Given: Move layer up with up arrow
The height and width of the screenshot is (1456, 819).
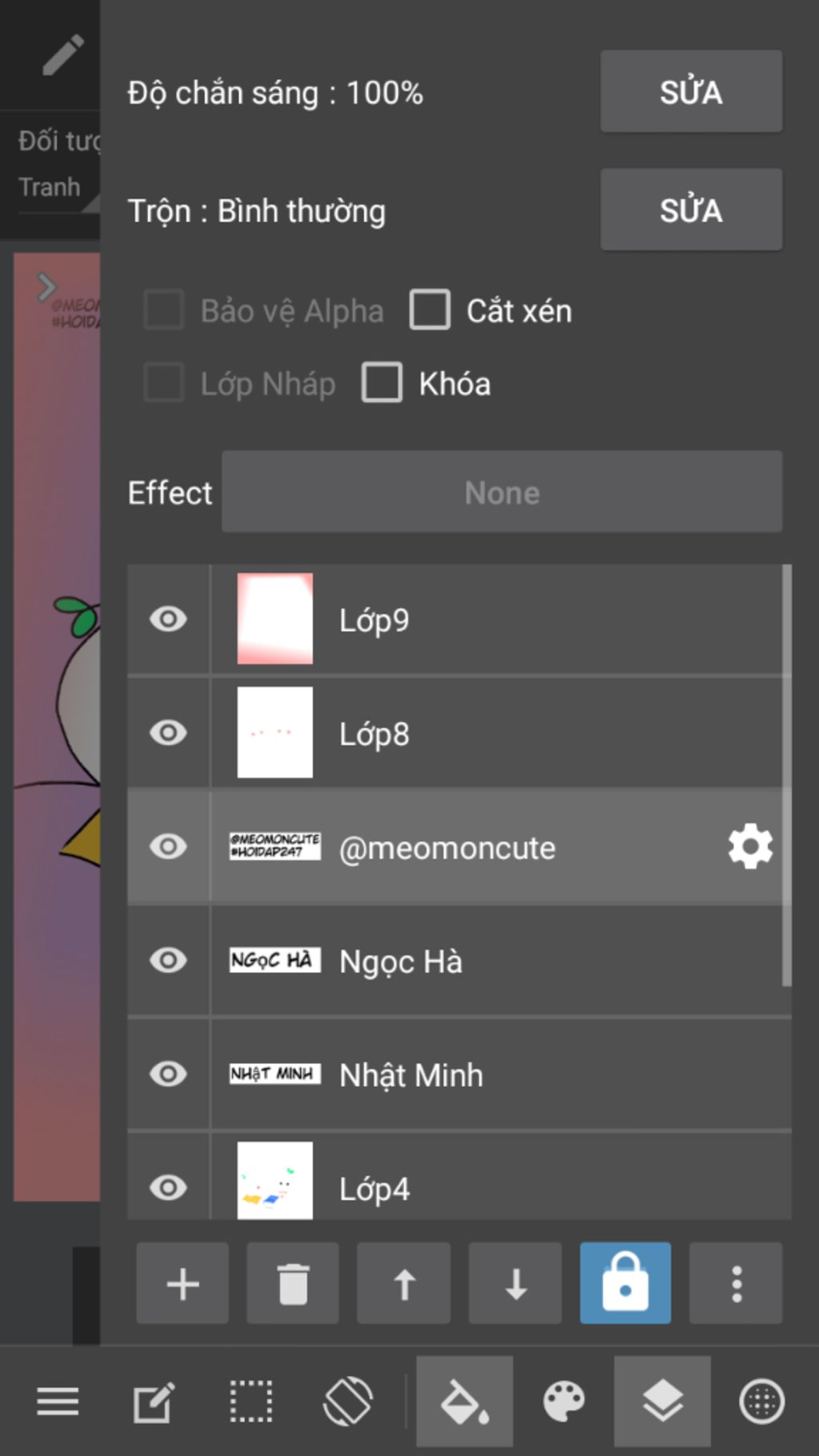Looking at the screenshot, I should pos(404,1283).
